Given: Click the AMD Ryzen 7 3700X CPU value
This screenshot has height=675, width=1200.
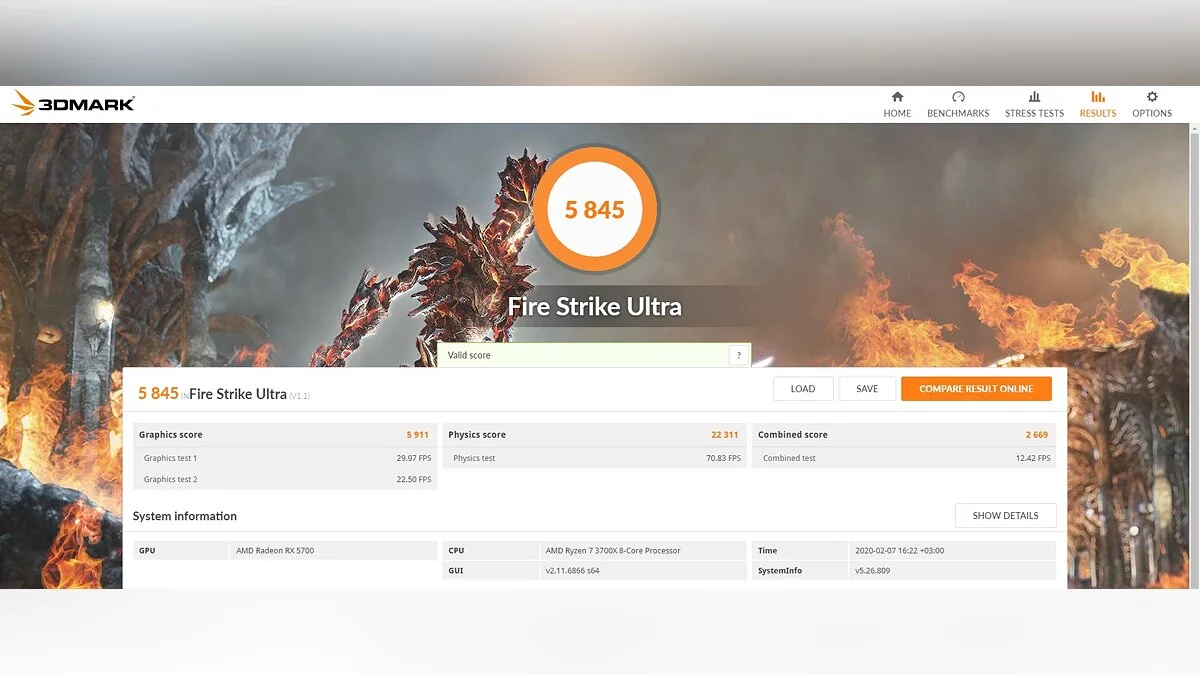Looking at the screenshot, I should pos(613,551).
